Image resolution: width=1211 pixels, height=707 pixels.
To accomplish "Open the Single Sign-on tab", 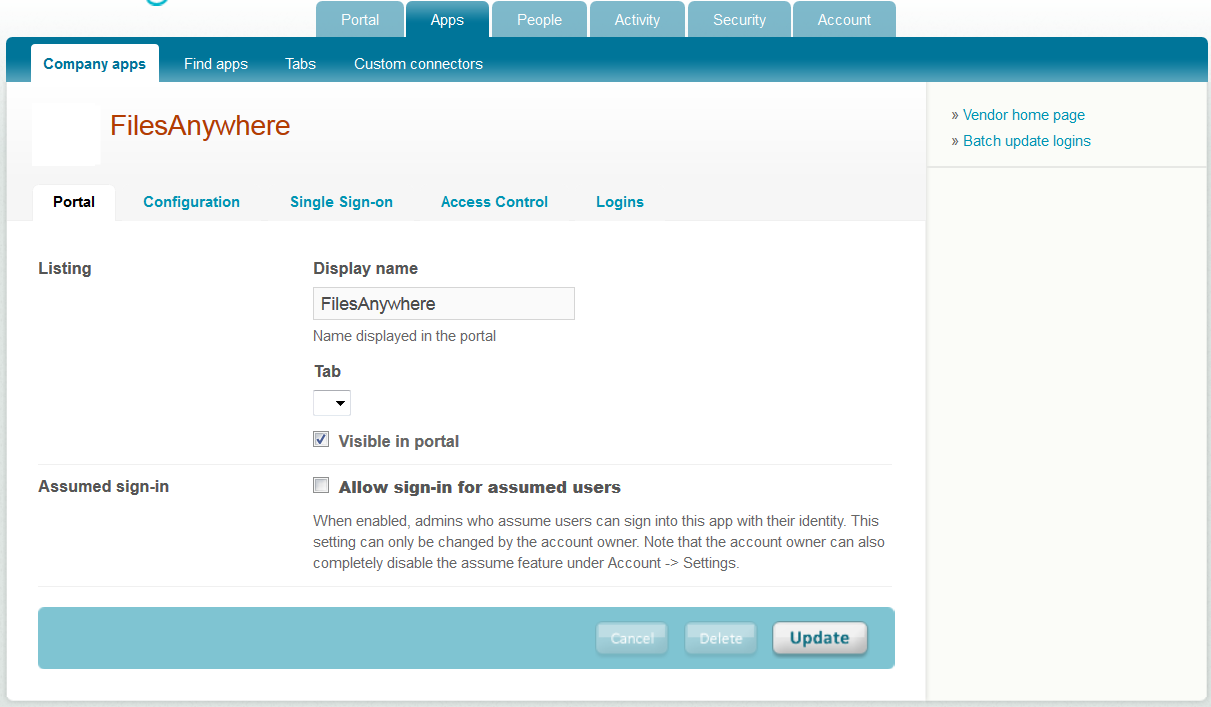I will point(342,202).
